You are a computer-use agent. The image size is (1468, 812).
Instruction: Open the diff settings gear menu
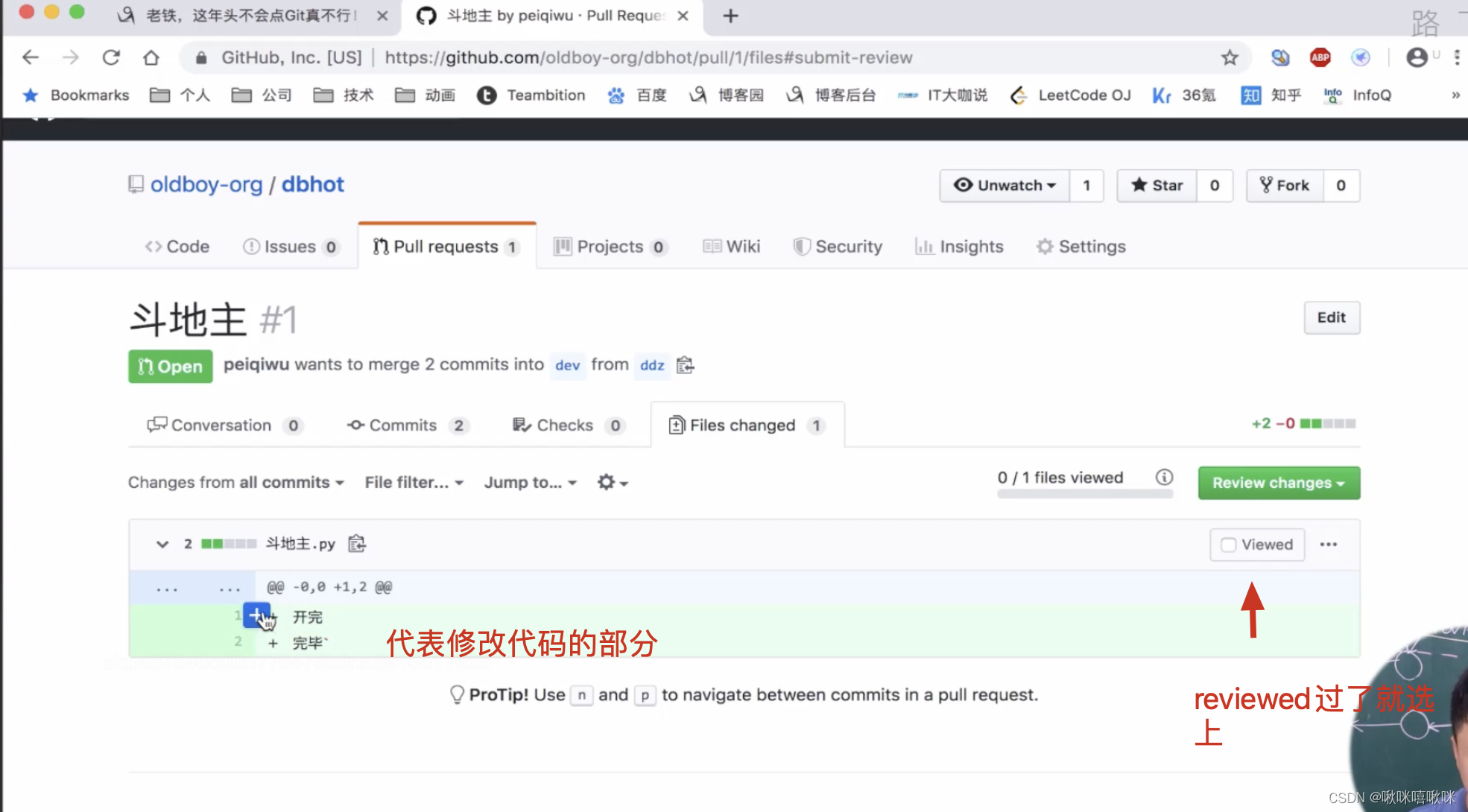[613, 483]
